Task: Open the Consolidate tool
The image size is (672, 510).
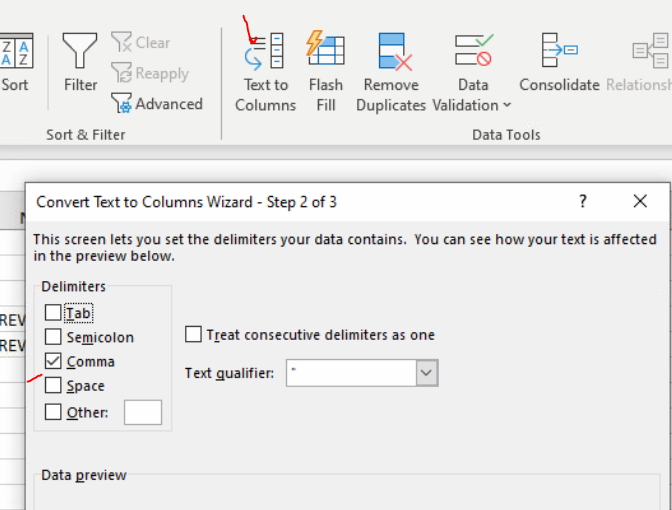Action: (559, 51)
